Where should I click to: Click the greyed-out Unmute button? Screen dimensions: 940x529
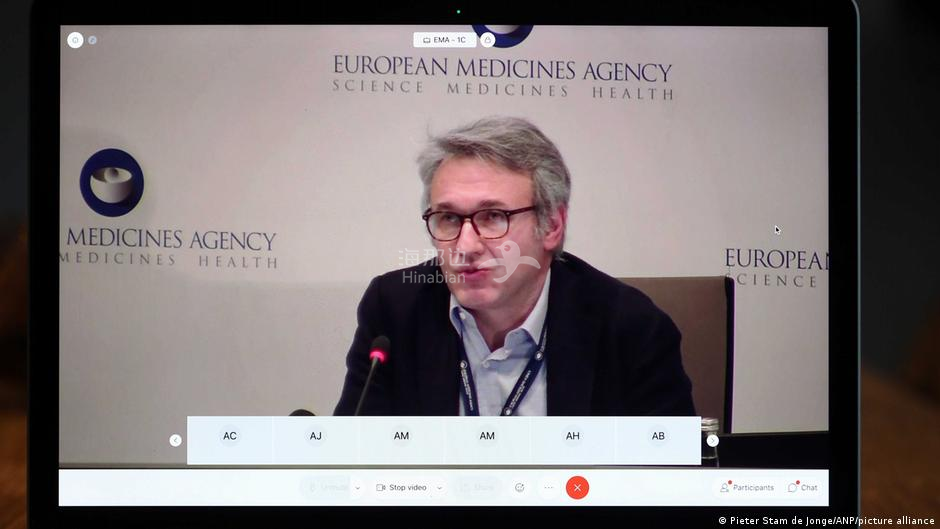click(326, 488)
